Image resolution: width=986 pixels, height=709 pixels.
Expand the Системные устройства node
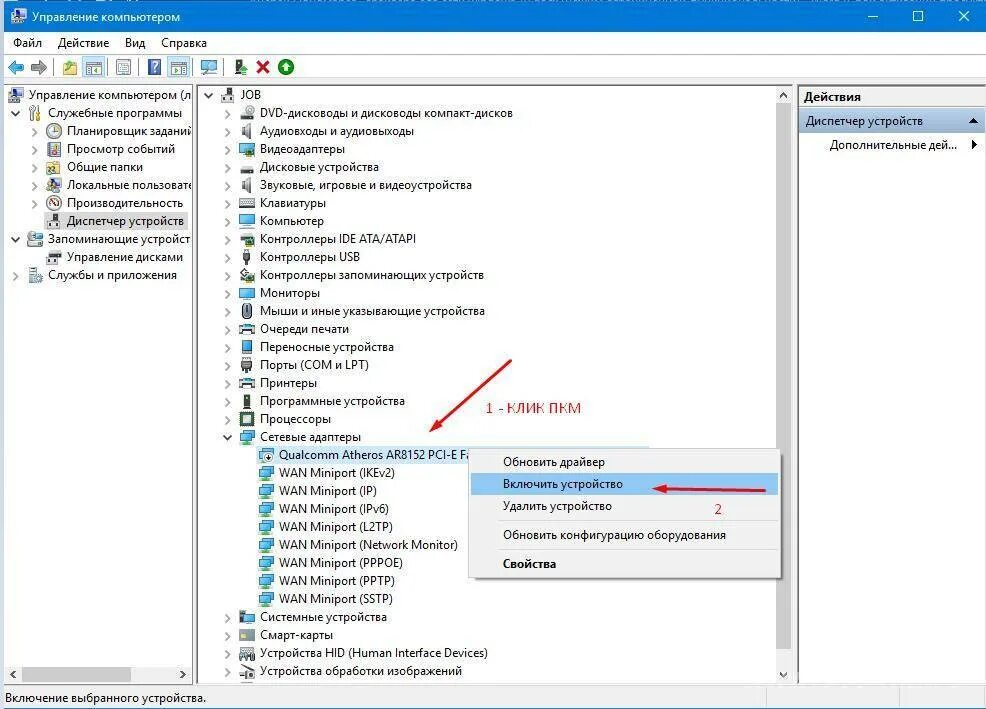pyautogui.click(x=228, y=618)
